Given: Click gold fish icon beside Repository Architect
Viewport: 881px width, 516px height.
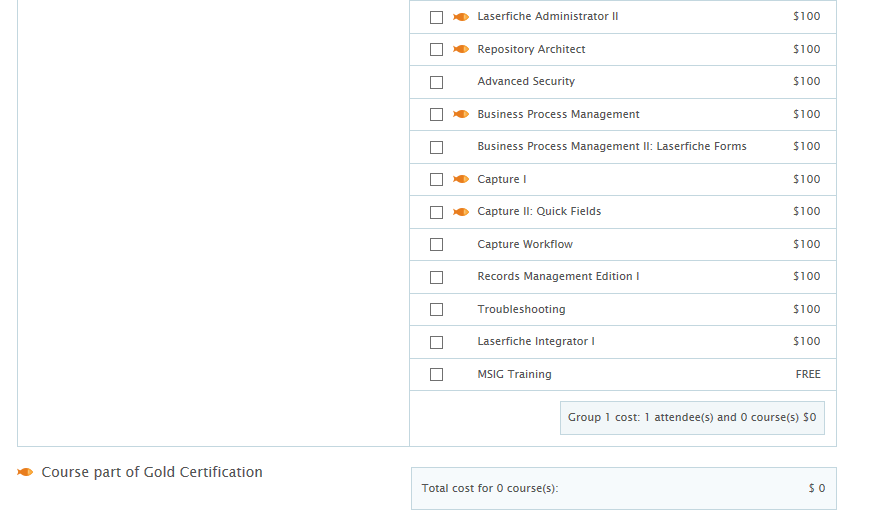Looking at the screenshot, I should [x=461, y=49].
